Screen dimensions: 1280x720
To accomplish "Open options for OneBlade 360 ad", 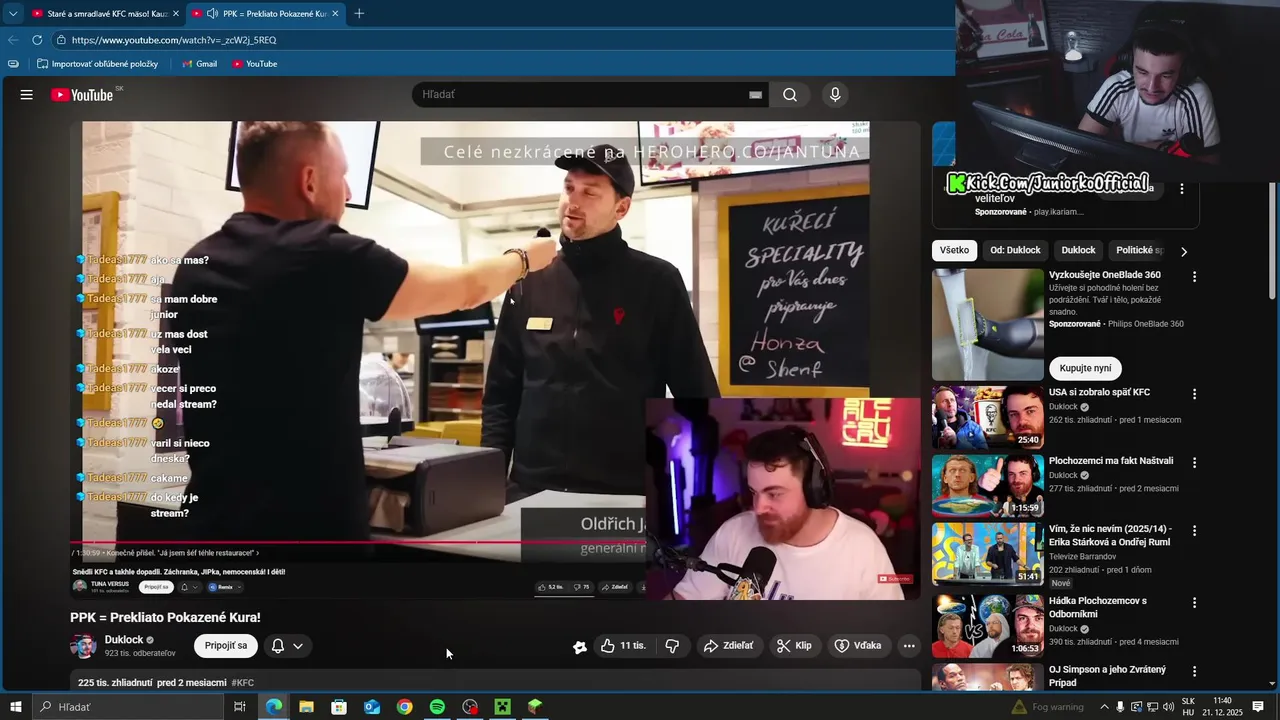I will point(1194,276).
